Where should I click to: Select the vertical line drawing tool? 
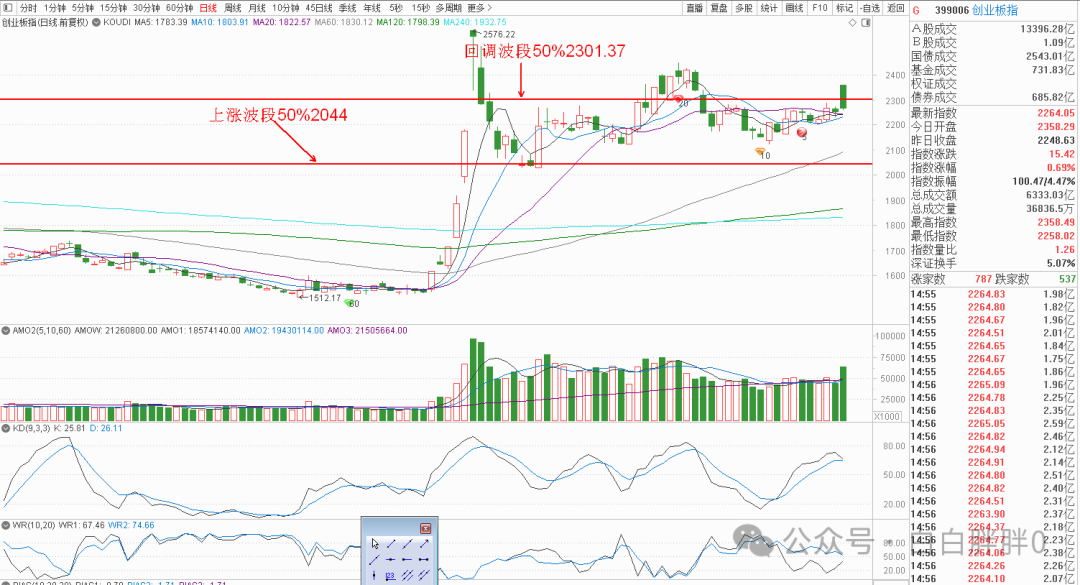click(x=374, y=575)
